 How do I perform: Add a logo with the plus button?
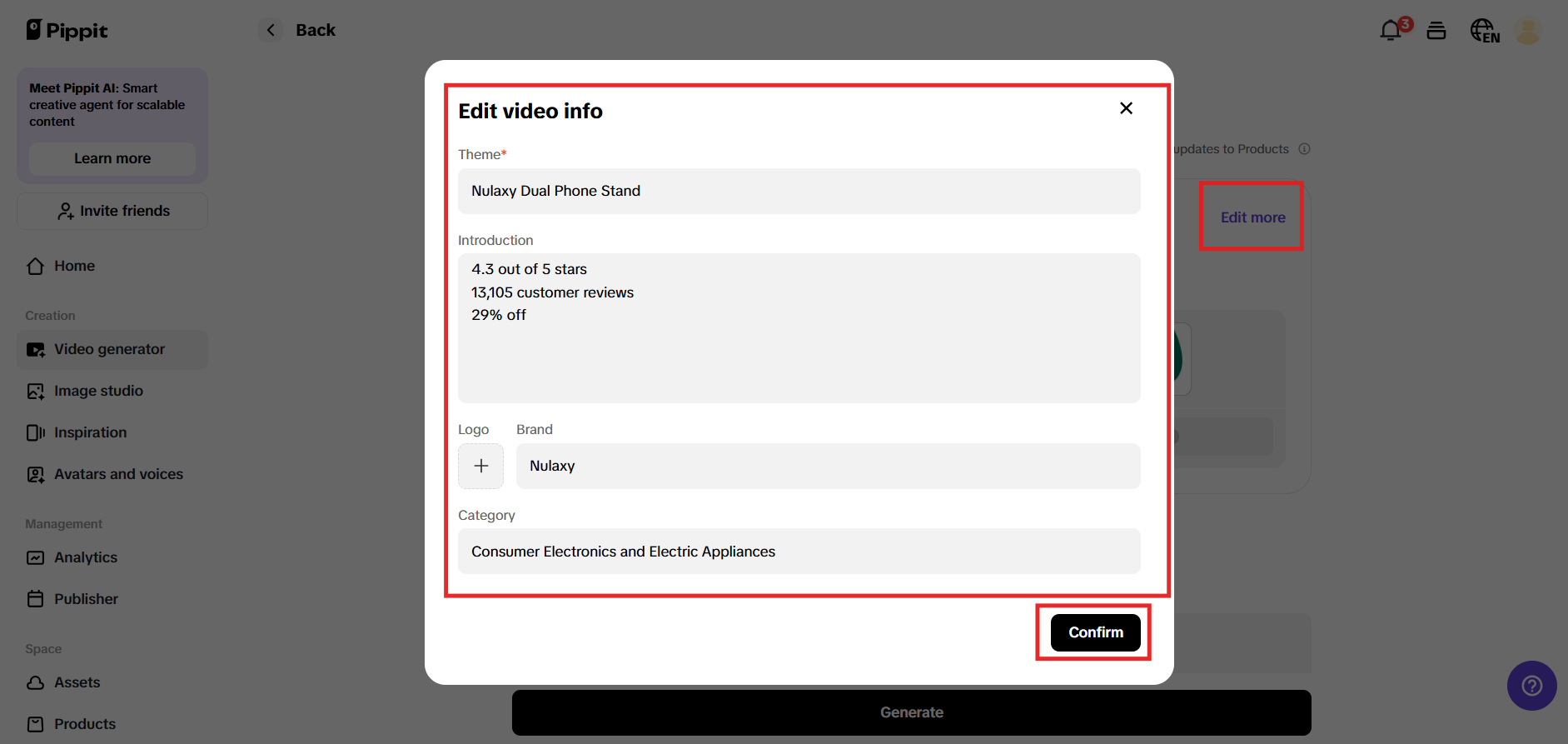click(x=481, y=466)
